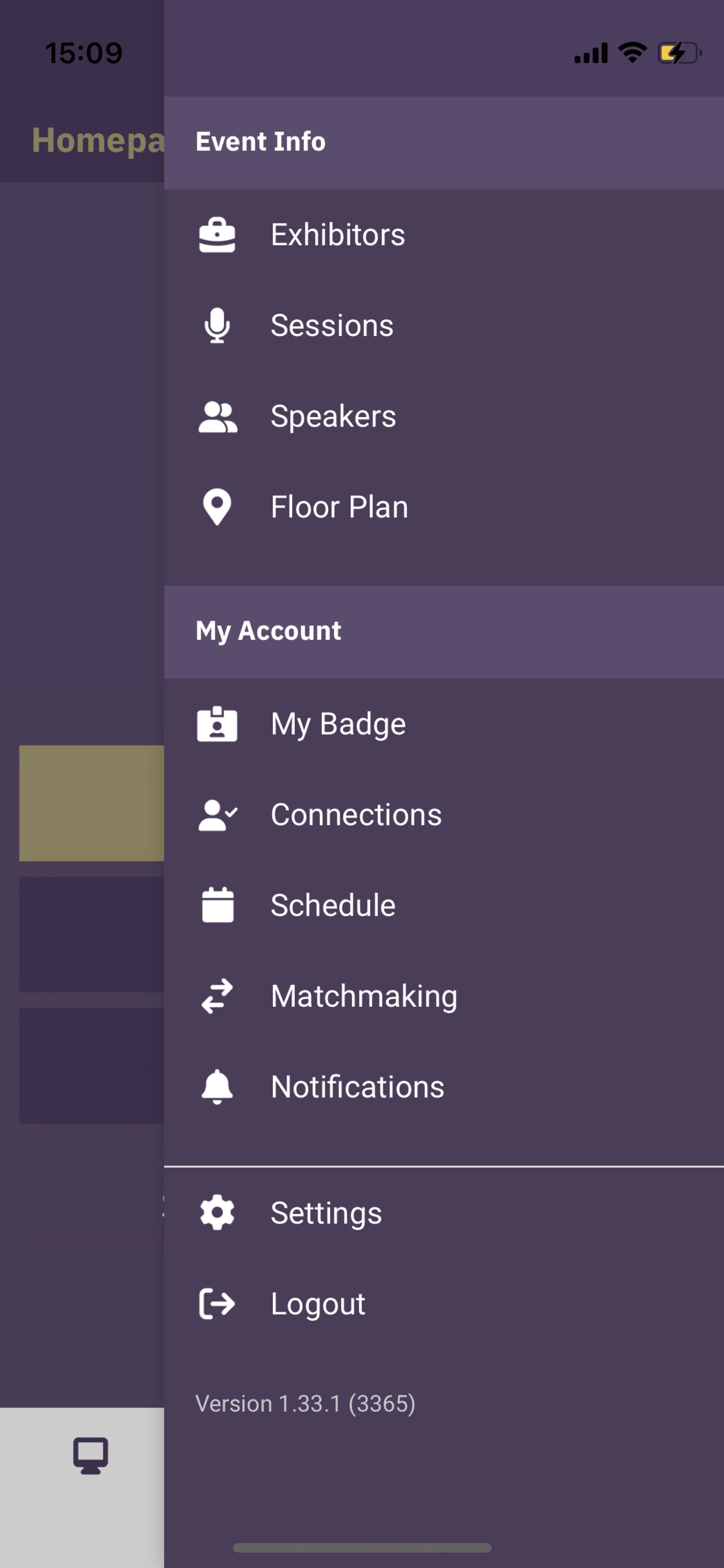Tap the Notifications bell icon
The height and width of the screenshot is (1568, 724).
pos(217,1087)
